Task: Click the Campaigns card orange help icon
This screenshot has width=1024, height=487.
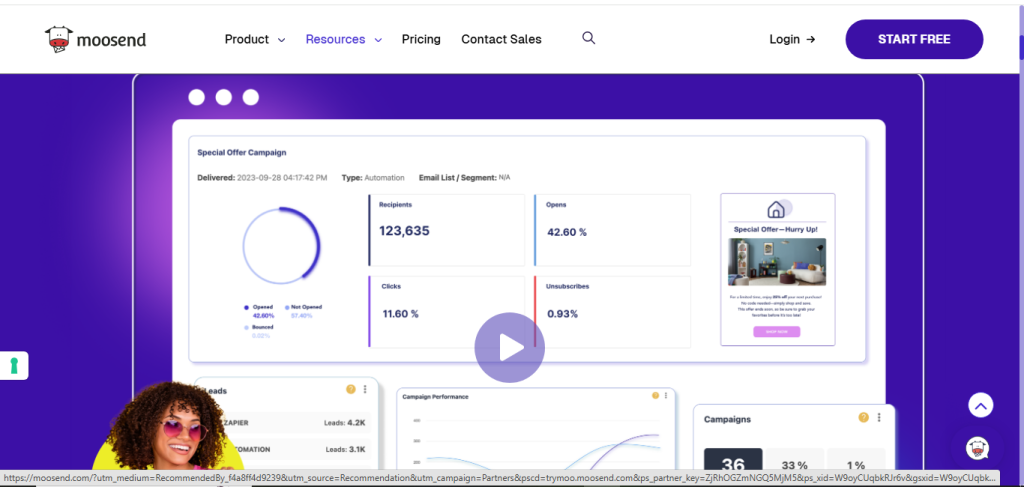Action: click(863, 417)
